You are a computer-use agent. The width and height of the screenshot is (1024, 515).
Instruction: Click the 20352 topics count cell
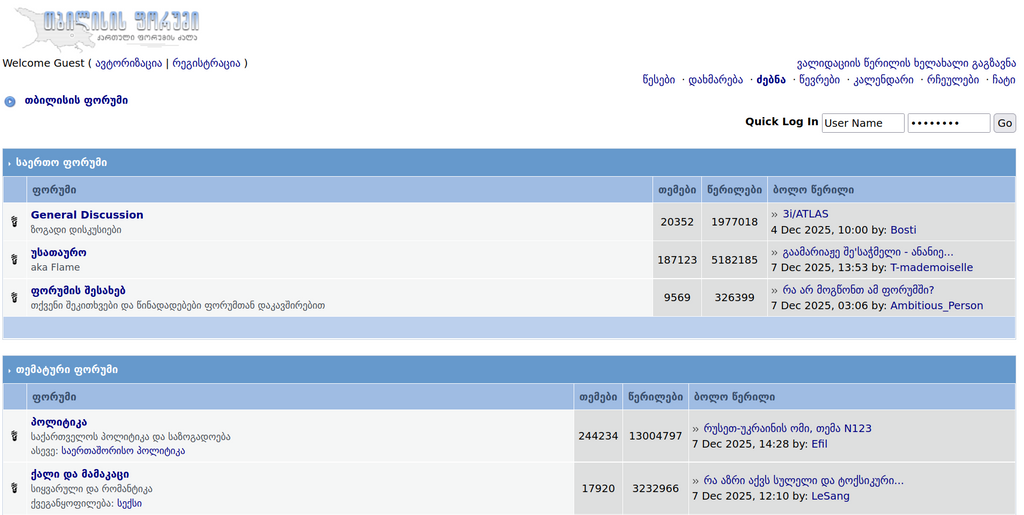[677, 222]
